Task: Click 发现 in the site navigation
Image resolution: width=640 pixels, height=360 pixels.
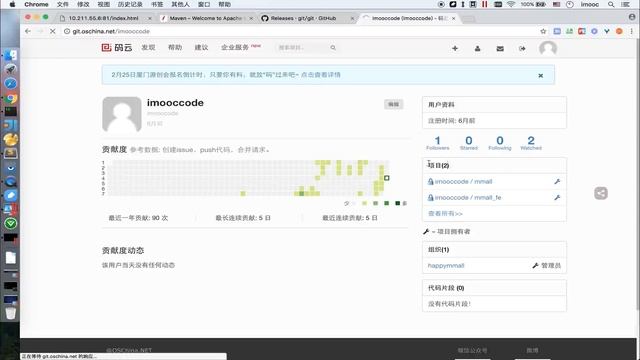Action: [148, 48]
